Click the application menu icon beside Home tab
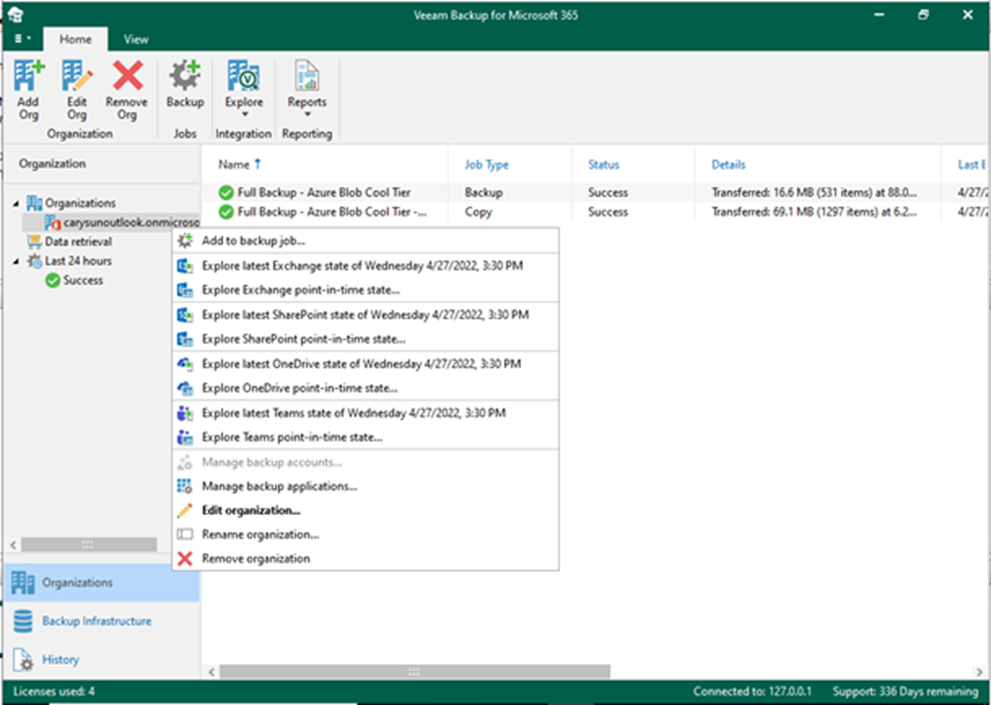Image resolution: width=991 pixels, height=705 pixels. tap(19, 39)
